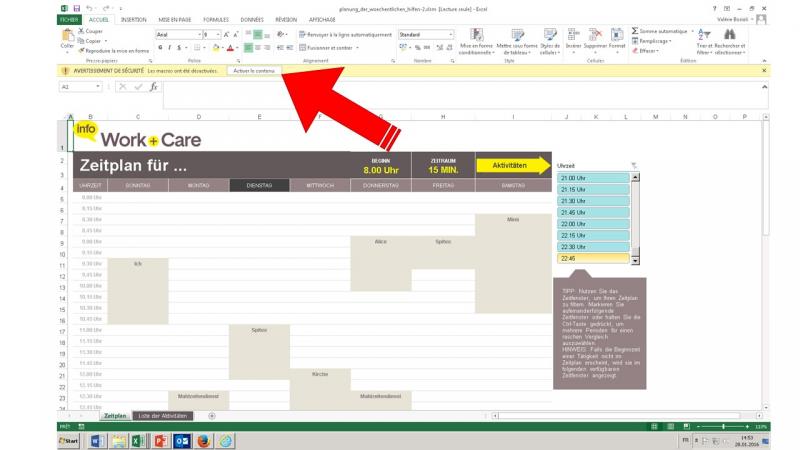Click the Somme automatique sigma icon
This screenshot has height=450, width=800.
[x=636, y=31]
